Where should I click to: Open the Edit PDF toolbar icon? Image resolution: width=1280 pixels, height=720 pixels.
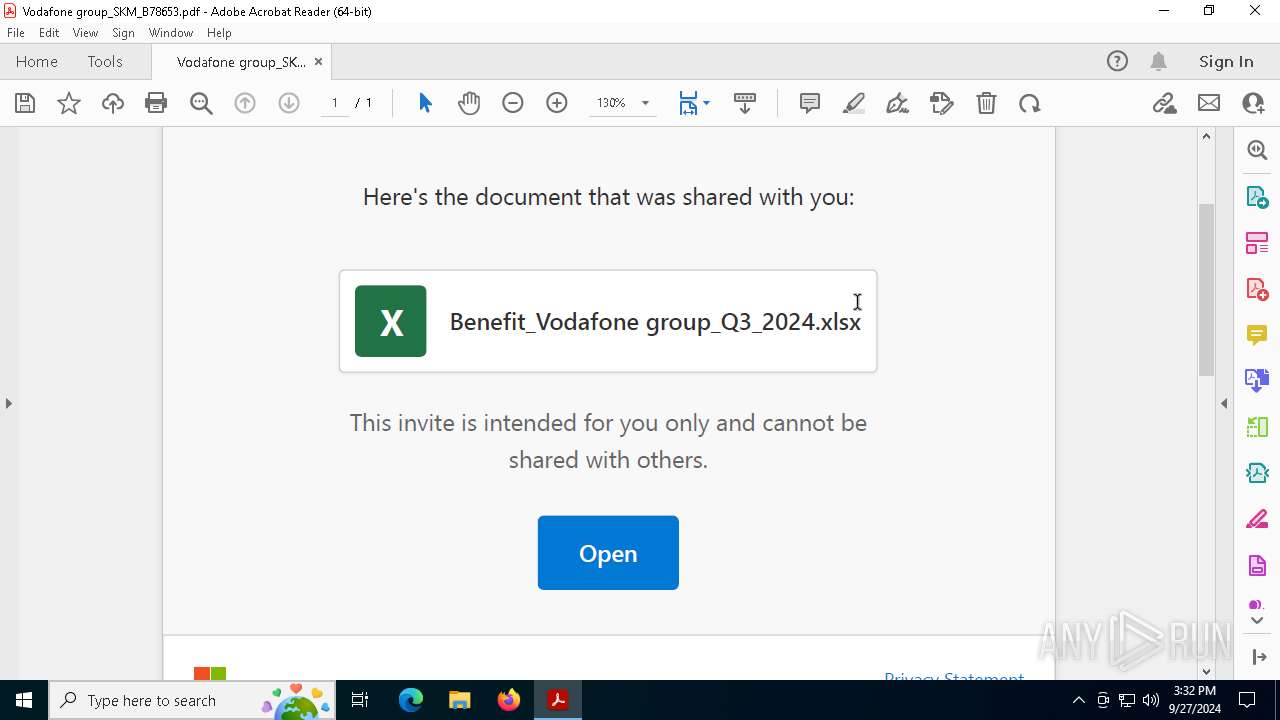point(942,103)
